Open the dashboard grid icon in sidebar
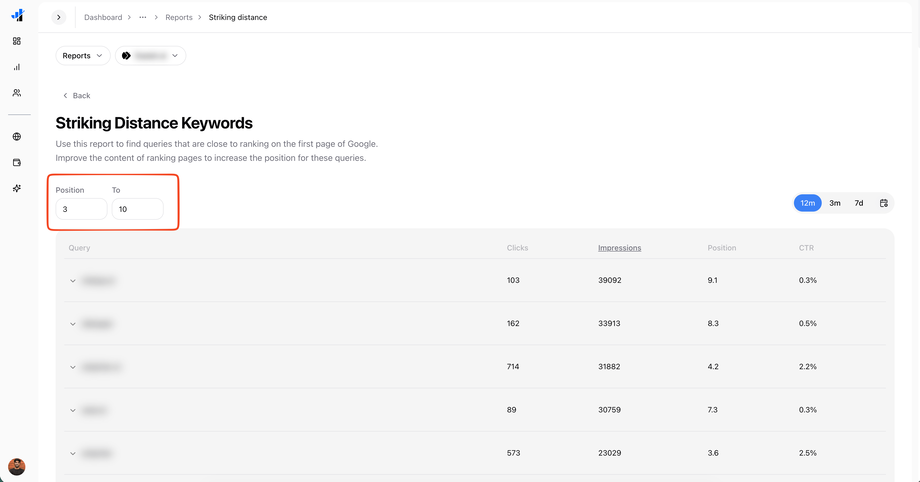This screenshot has height=482, width=920. click(x=17, y=41)
